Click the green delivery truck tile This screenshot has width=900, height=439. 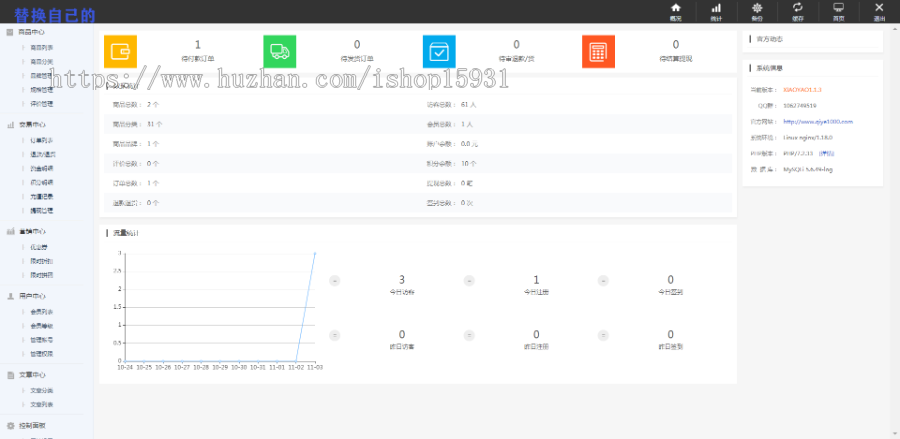(x=280, y=51)
